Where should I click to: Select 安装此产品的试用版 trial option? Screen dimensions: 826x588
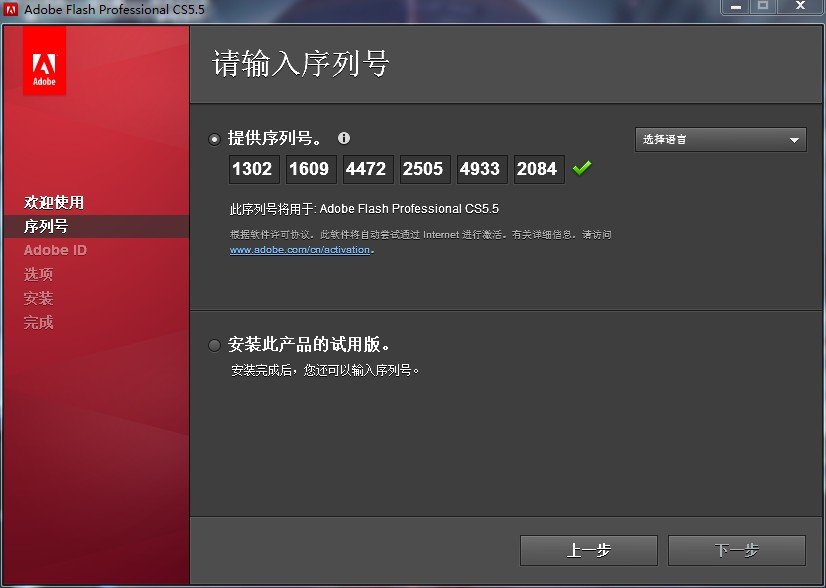pyautogui.click(x=214, y=344)
